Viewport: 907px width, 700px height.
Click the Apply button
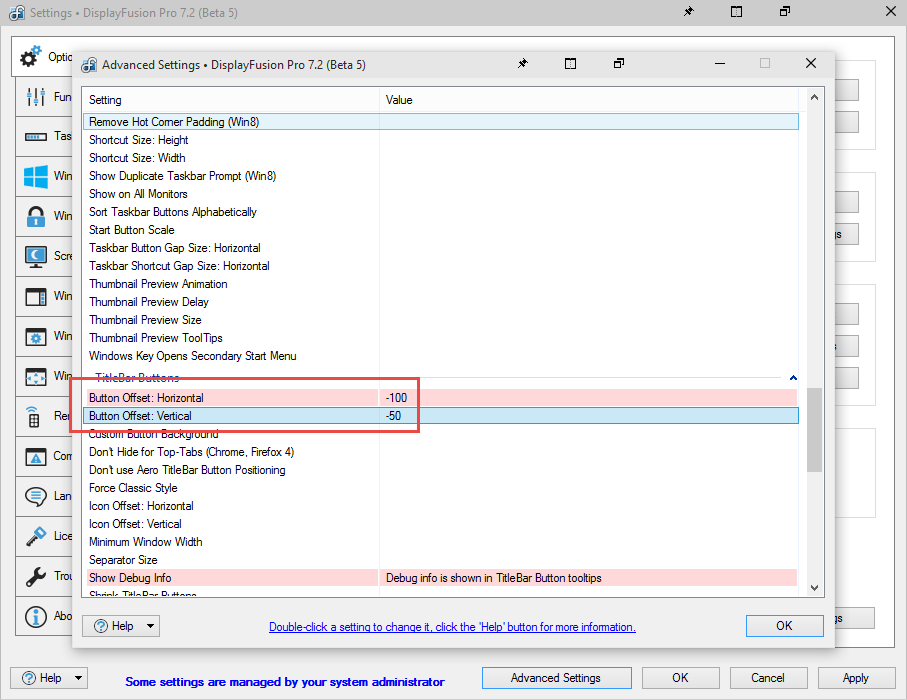click(855, 678)
